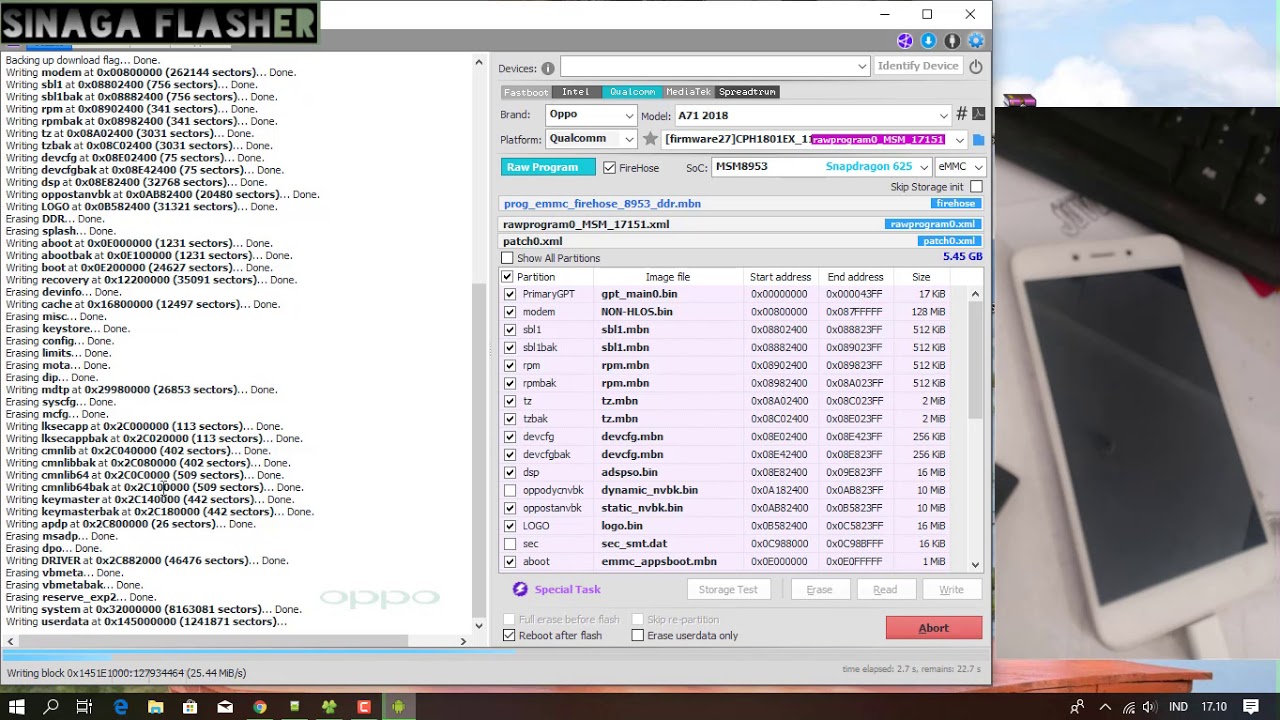
Task: Open the PDF manual icon beside Model
Action: [979, 114]
